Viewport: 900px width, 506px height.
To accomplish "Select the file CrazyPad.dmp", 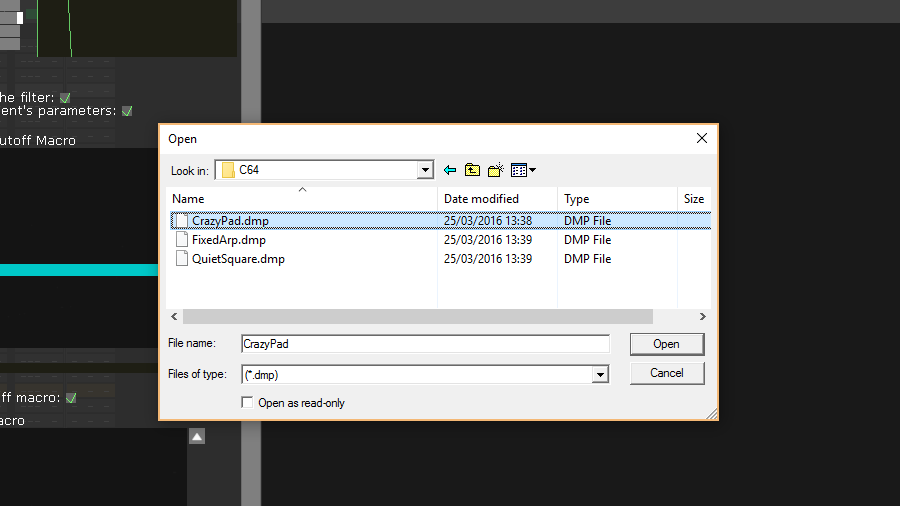I will [x=230, y=221].
